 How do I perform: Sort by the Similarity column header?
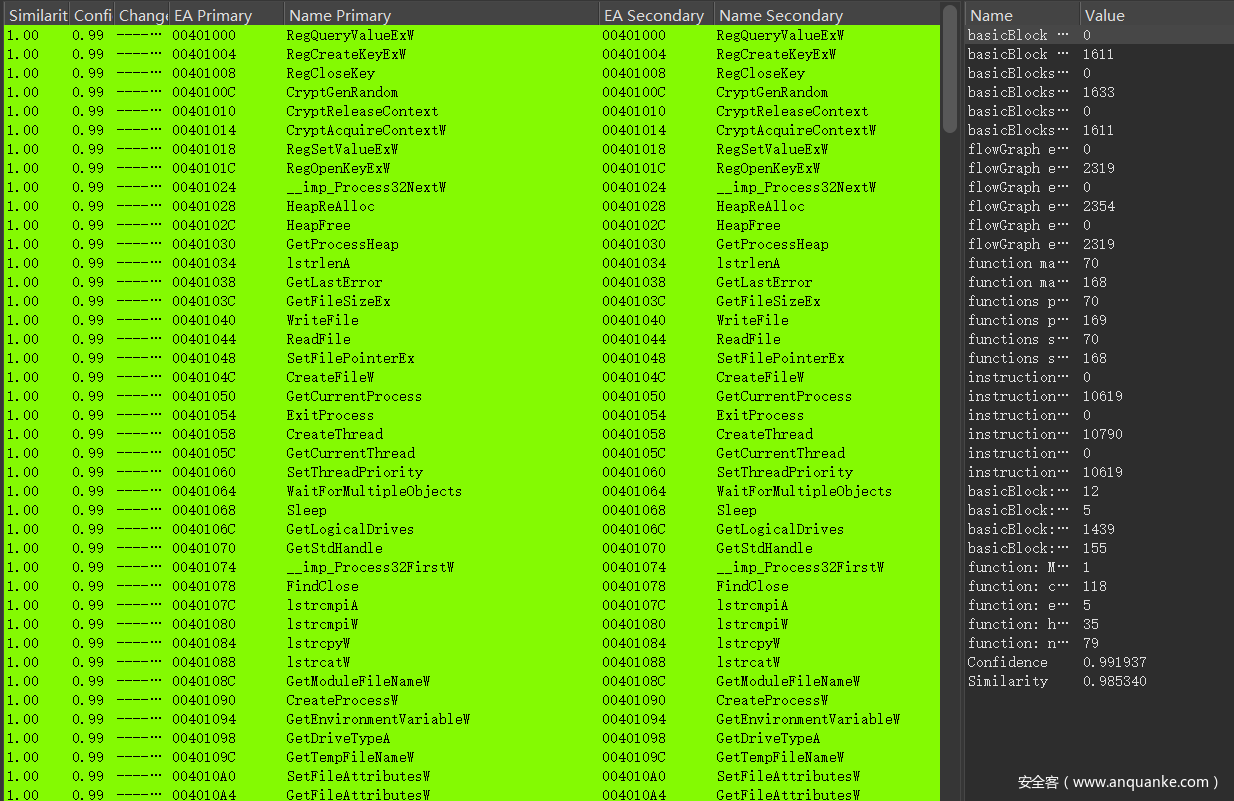pyautogui.click(x=35, y=15)
